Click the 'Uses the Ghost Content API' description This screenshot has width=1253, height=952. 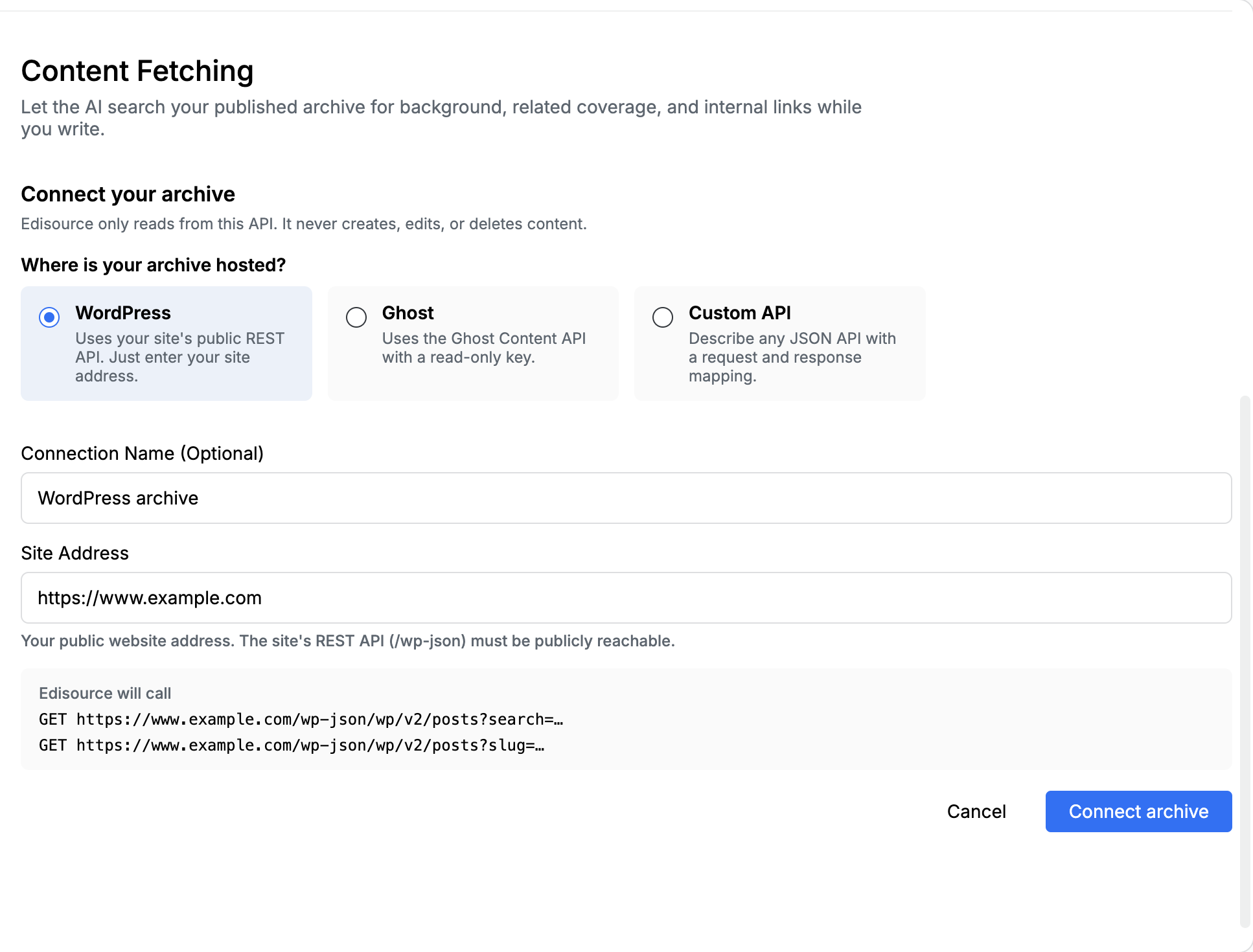484,348
